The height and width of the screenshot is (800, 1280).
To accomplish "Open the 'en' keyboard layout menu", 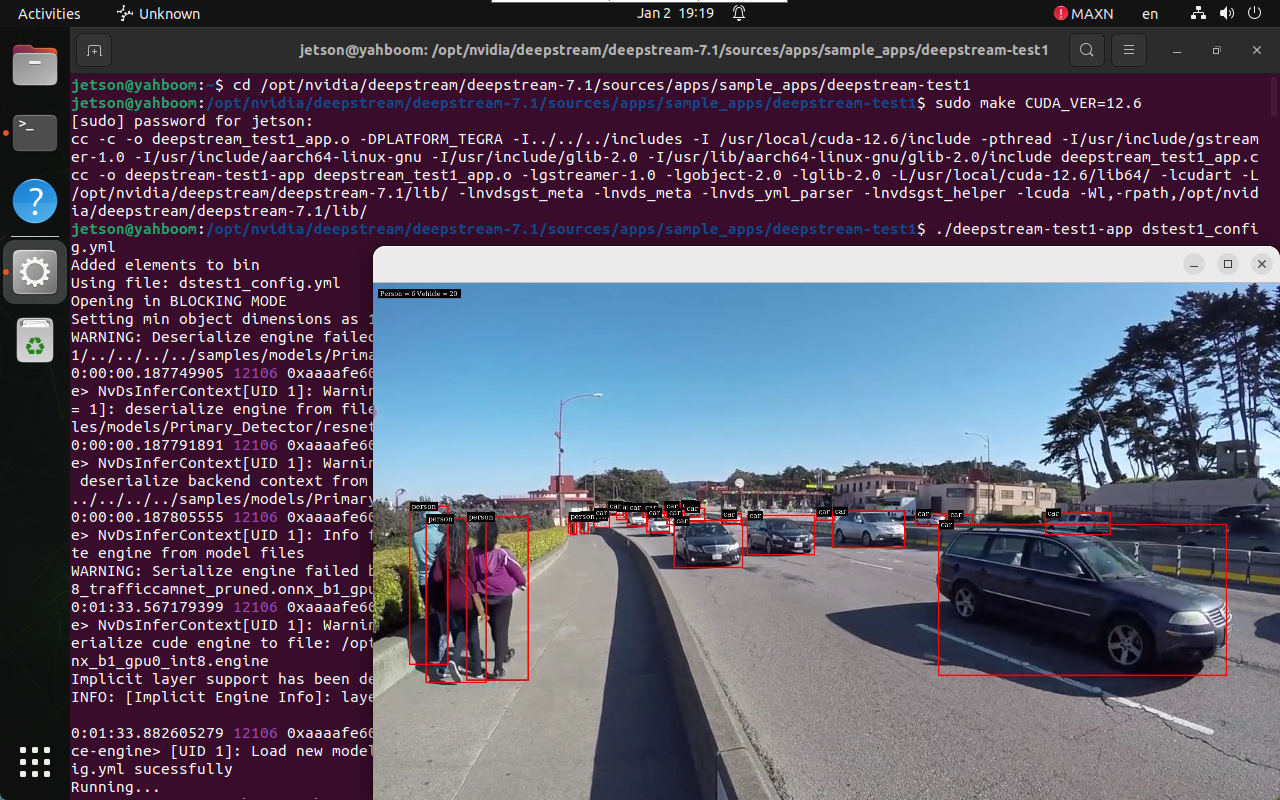I will (1149, 13).
